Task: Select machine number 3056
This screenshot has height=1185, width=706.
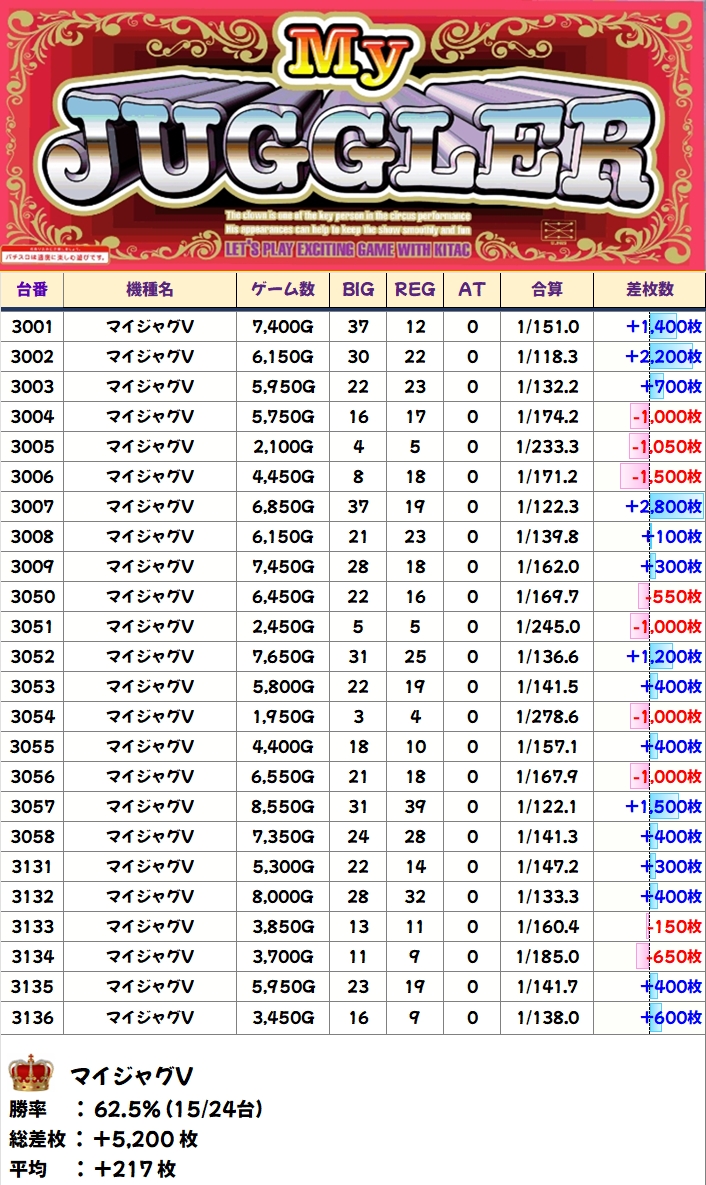Action: click(x=32, y=777)
